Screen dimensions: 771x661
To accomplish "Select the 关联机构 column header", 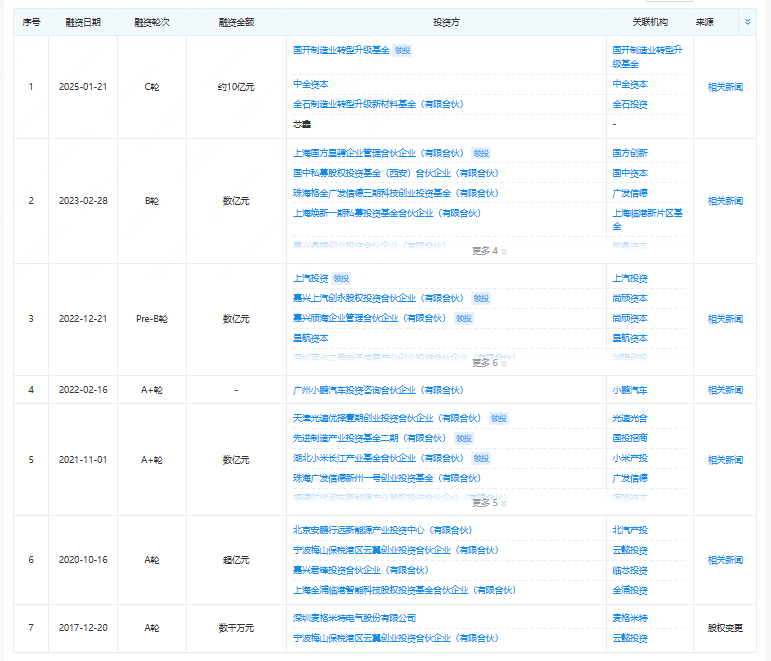I will pos(650,22).
